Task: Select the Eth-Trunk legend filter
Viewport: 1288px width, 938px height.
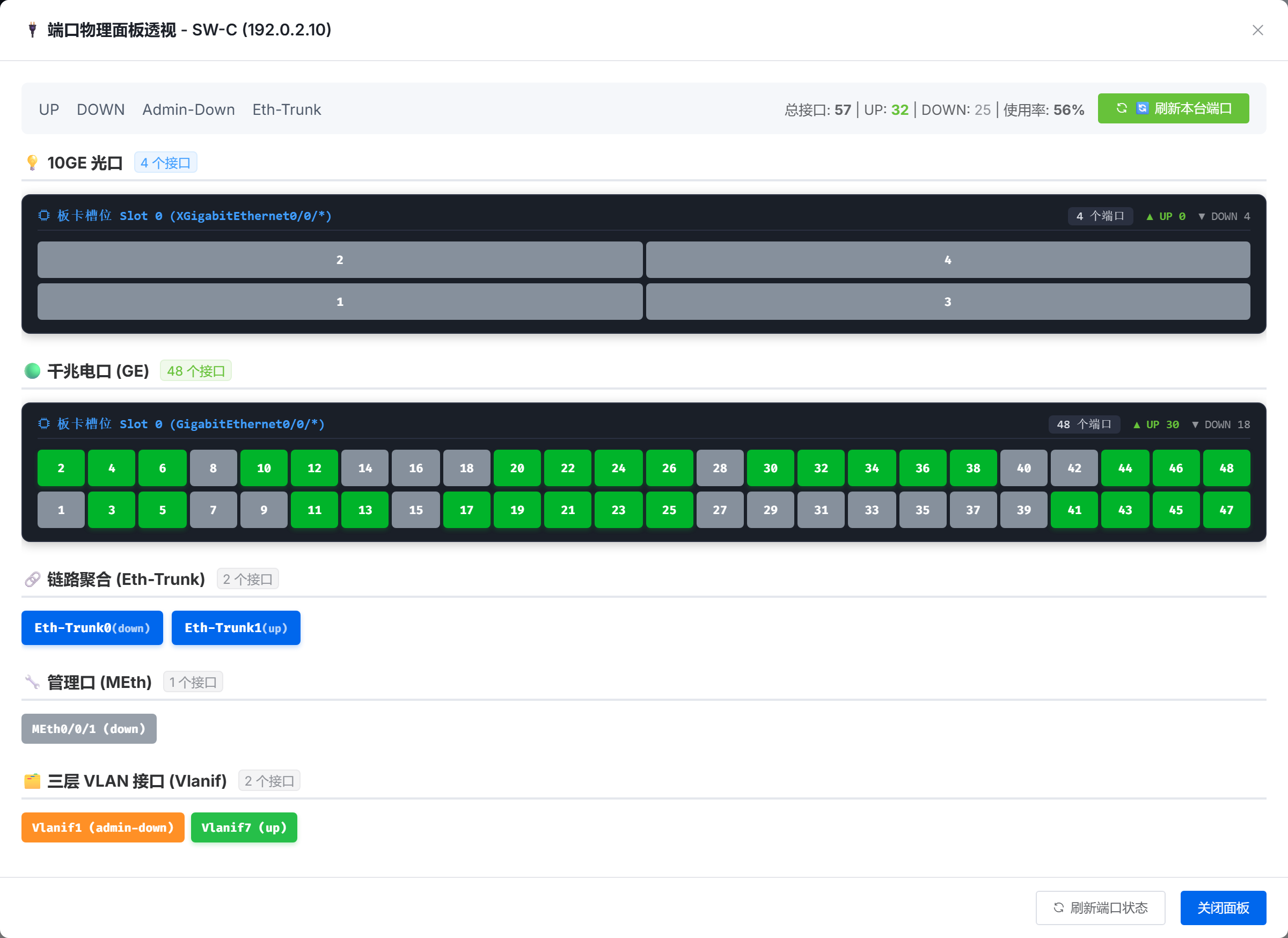Action: tap(287, 109)
